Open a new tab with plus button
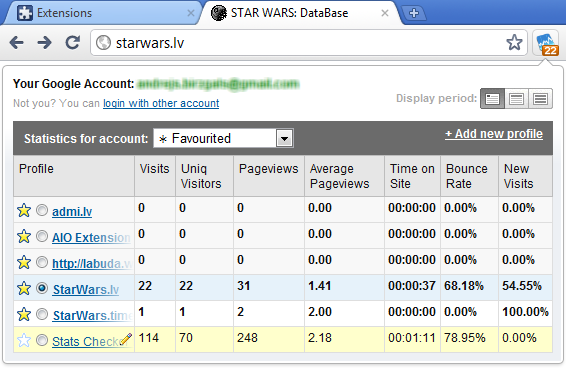Viewport: 566px width, 389px height. pos(414,13)
